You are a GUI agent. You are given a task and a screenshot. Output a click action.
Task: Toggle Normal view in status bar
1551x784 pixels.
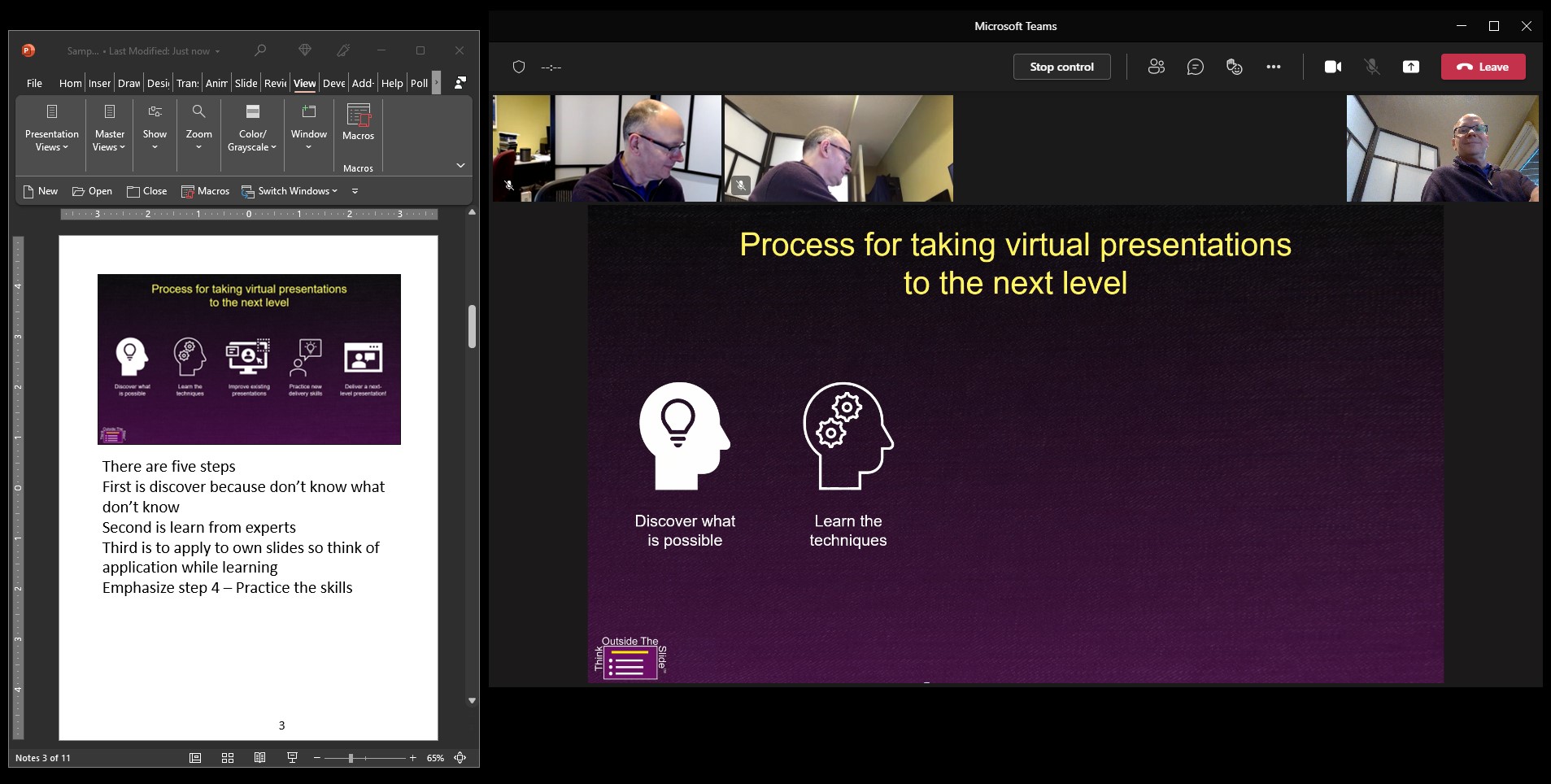pyautogui.click(x=195, y=758)
